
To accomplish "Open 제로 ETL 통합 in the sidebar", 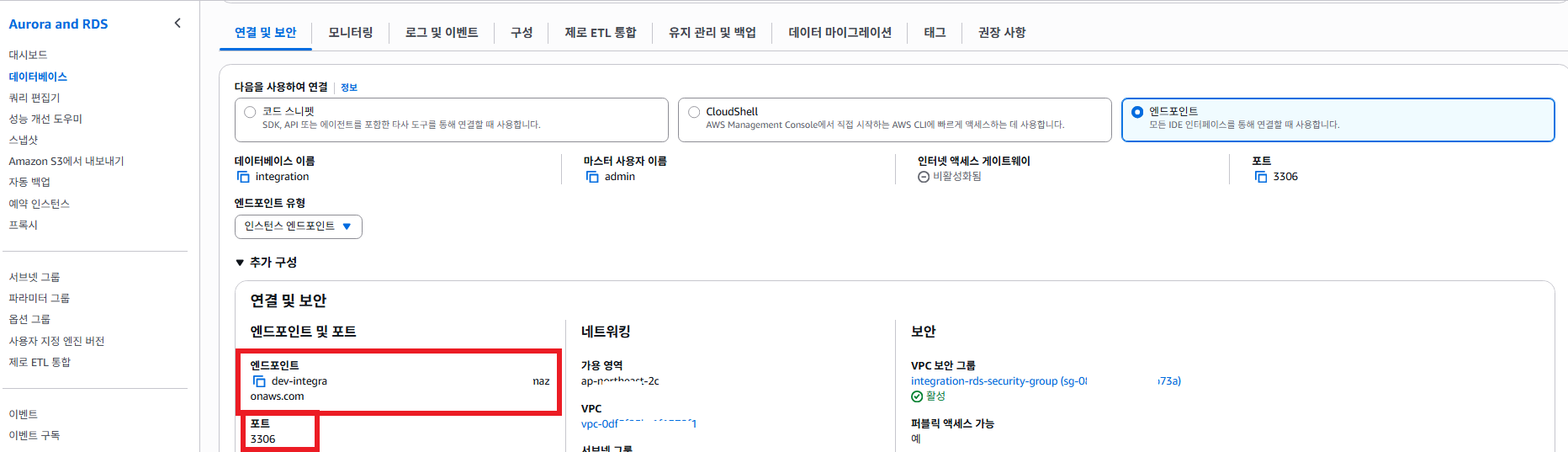I will (40, 362).
